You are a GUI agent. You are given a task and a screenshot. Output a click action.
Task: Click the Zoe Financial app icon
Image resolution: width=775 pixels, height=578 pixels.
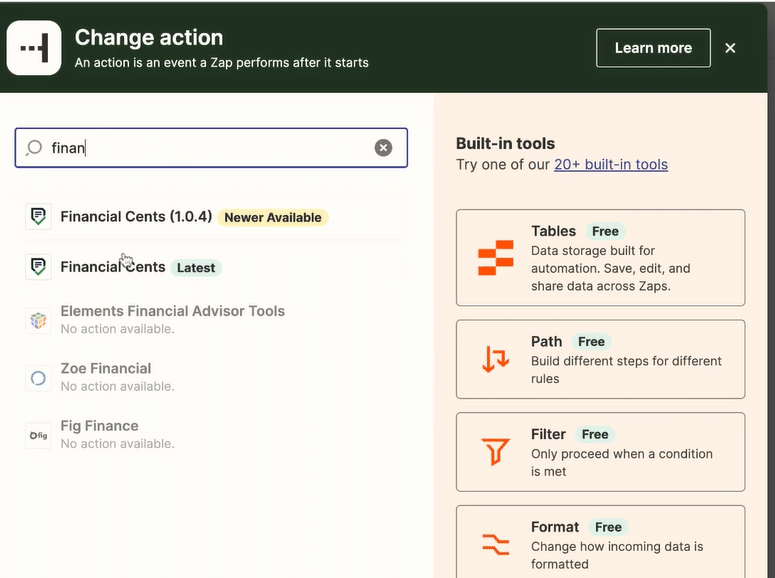coord(38,378)
